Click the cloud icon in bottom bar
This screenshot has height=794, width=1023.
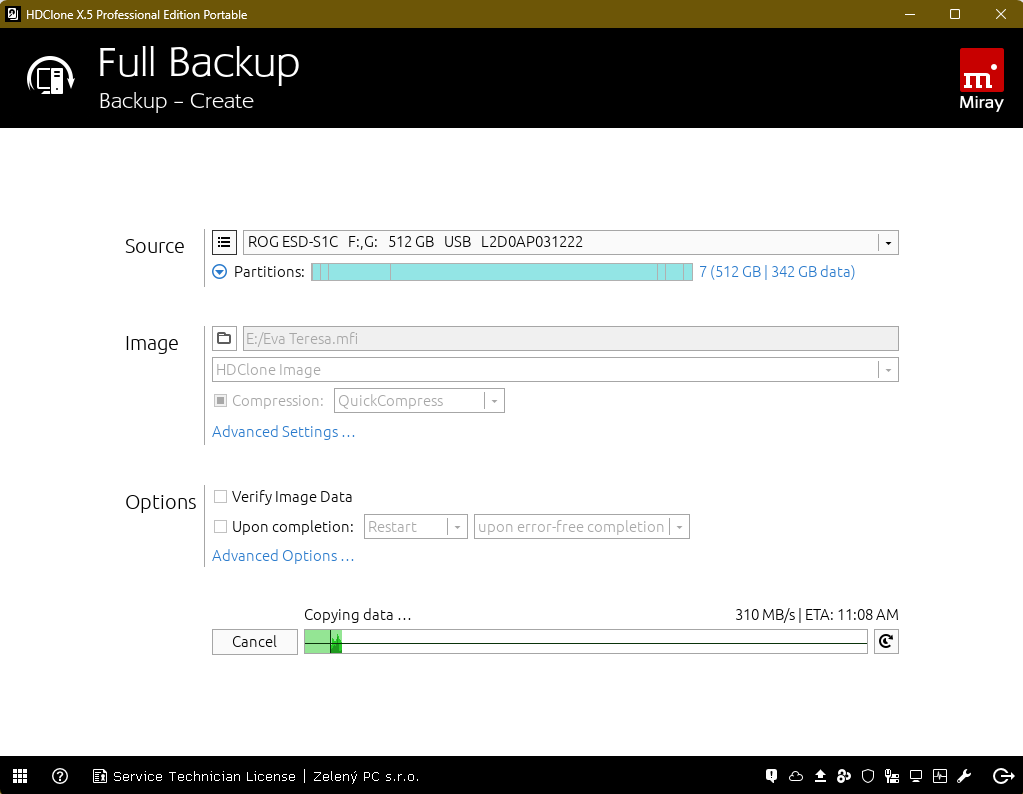[x=796, y=776]
